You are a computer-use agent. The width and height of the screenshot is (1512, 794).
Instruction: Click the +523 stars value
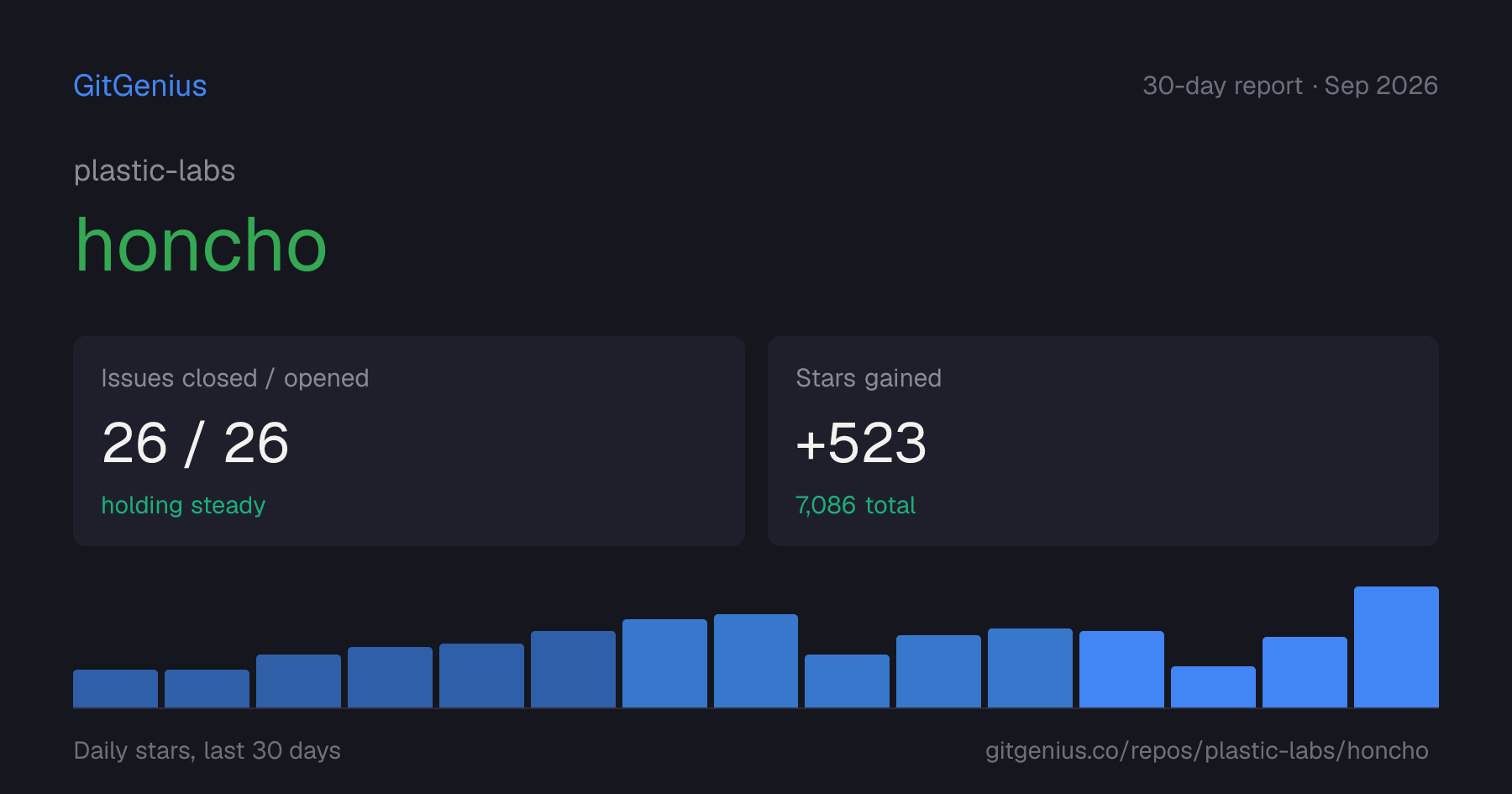click(x=861, y=443)
